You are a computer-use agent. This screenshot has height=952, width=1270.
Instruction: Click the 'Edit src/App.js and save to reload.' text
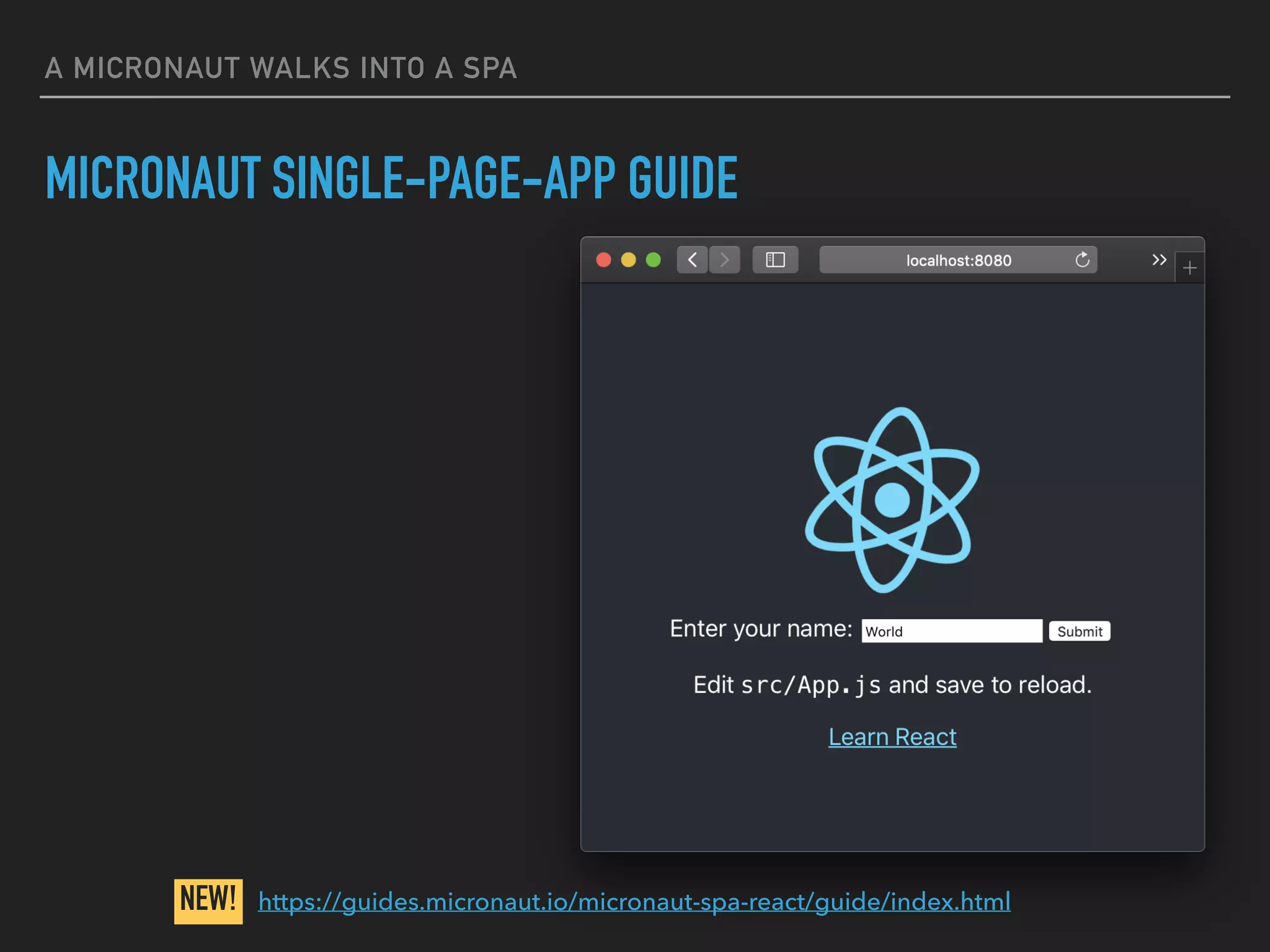coord(892,685)
